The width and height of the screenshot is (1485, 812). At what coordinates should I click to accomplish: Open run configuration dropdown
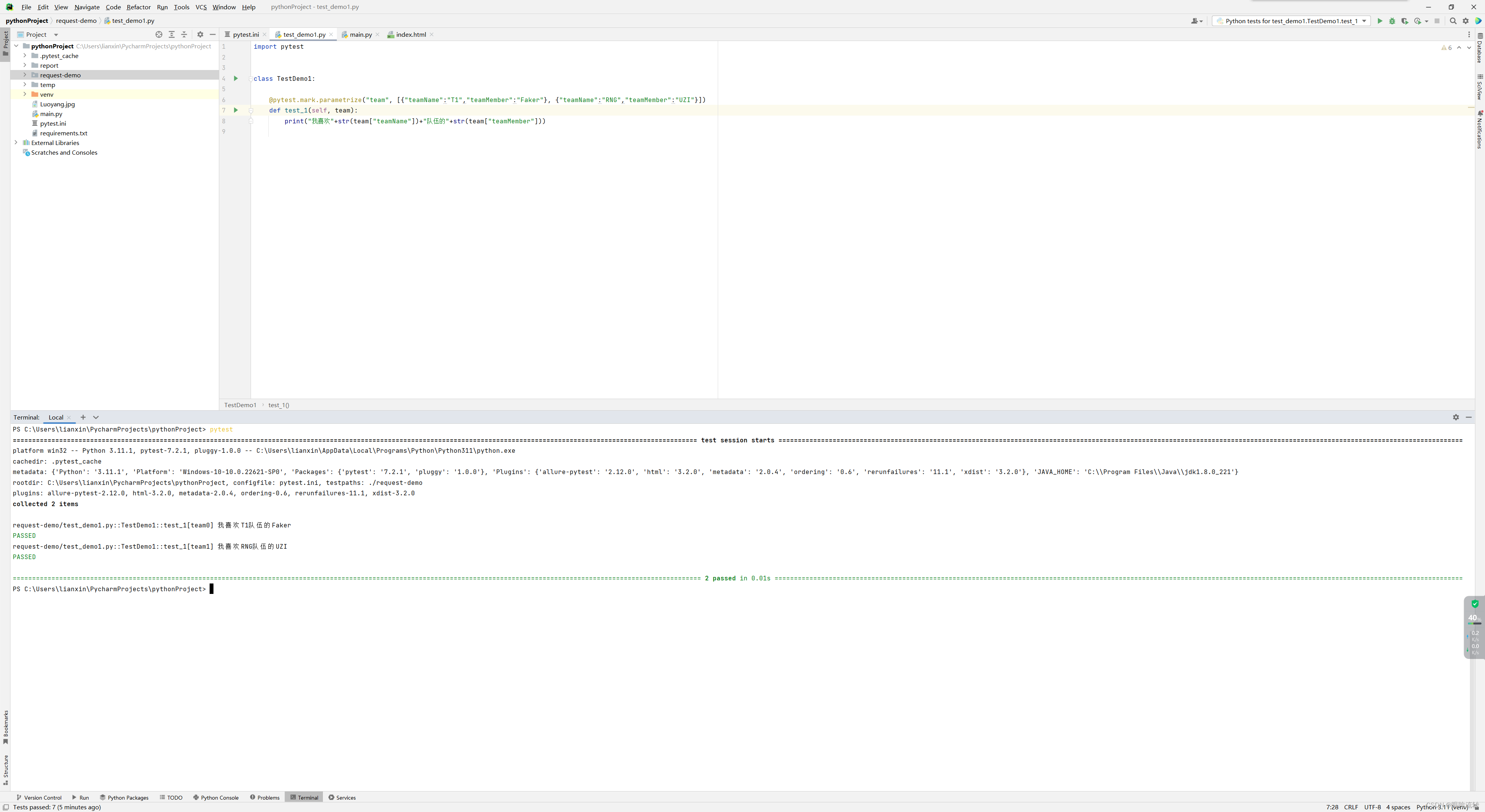(x=1291, y=21)
